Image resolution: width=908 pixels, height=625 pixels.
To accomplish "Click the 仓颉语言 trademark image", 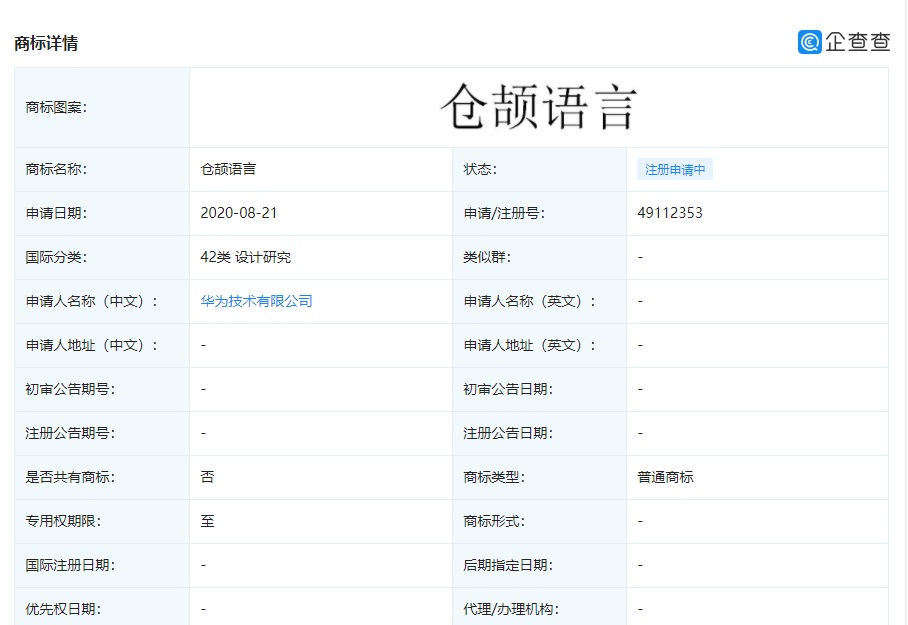I will pyautogui.click(x=545, y=103).
